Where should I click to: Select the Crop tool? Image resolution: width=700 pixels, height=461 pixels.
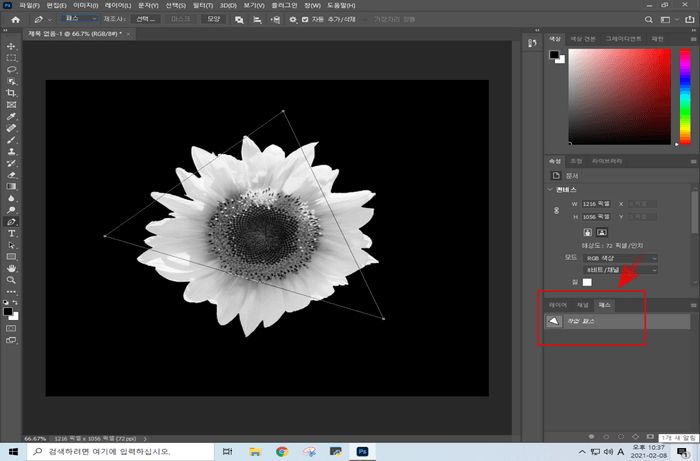pos(11,93)
